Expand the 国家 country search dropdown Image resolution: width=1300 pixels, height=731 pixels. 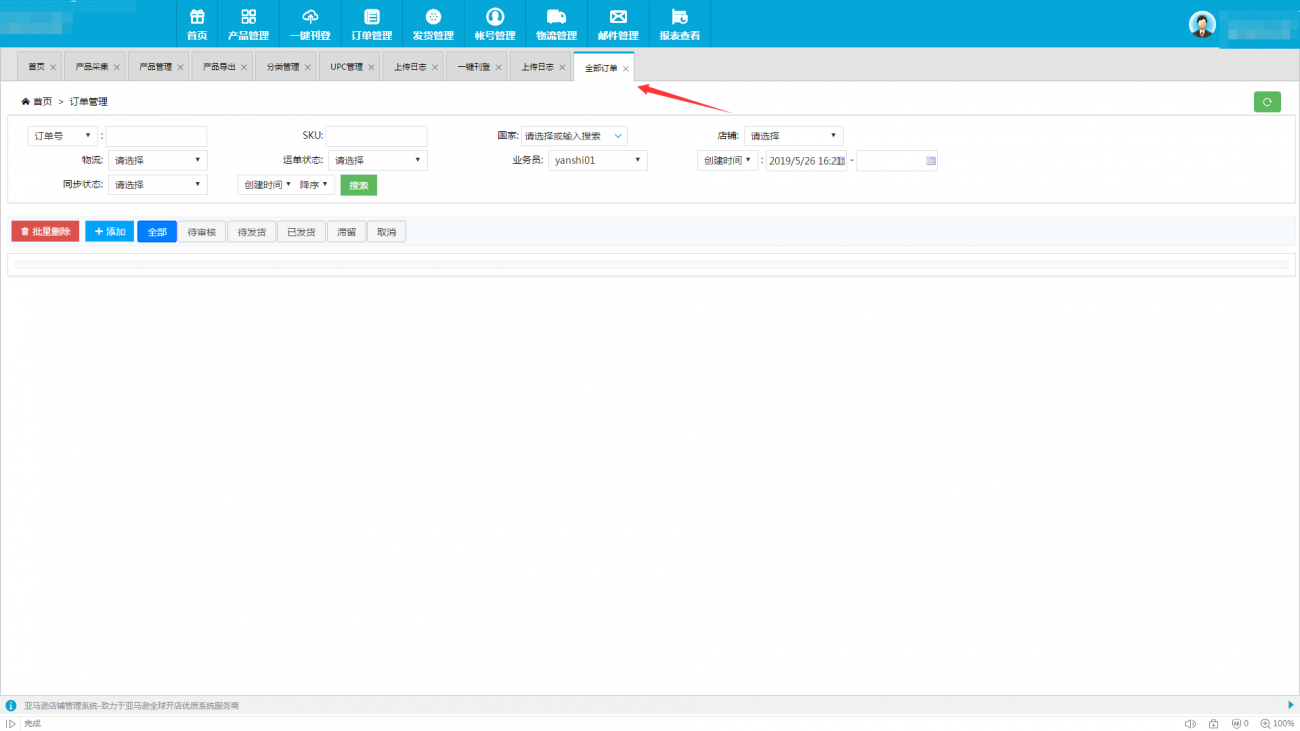[574, 136]
